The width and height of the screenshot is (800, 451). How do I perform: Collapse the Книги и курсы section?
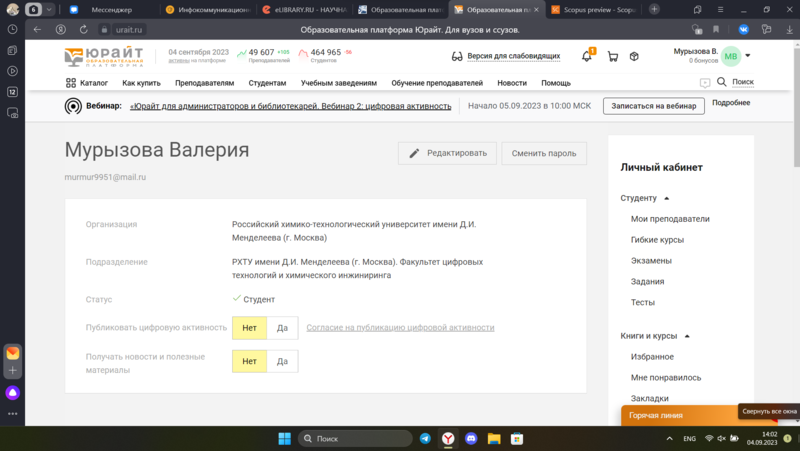[x=687, y=336]
